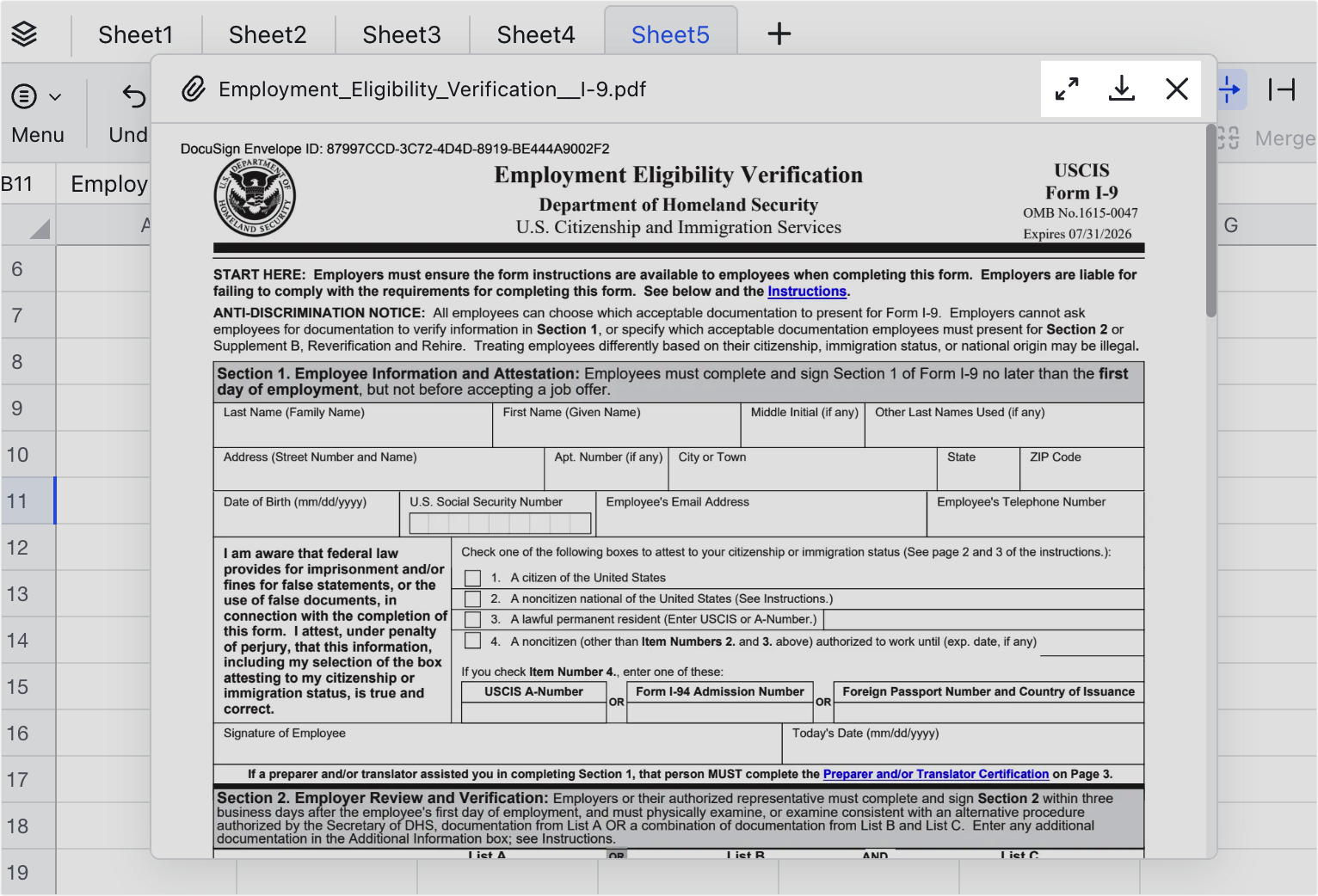This screenshot has height=896, width=1318.
Task: Click the lawful permanent resident A-Number box
Action: click(x=983, y=619)
